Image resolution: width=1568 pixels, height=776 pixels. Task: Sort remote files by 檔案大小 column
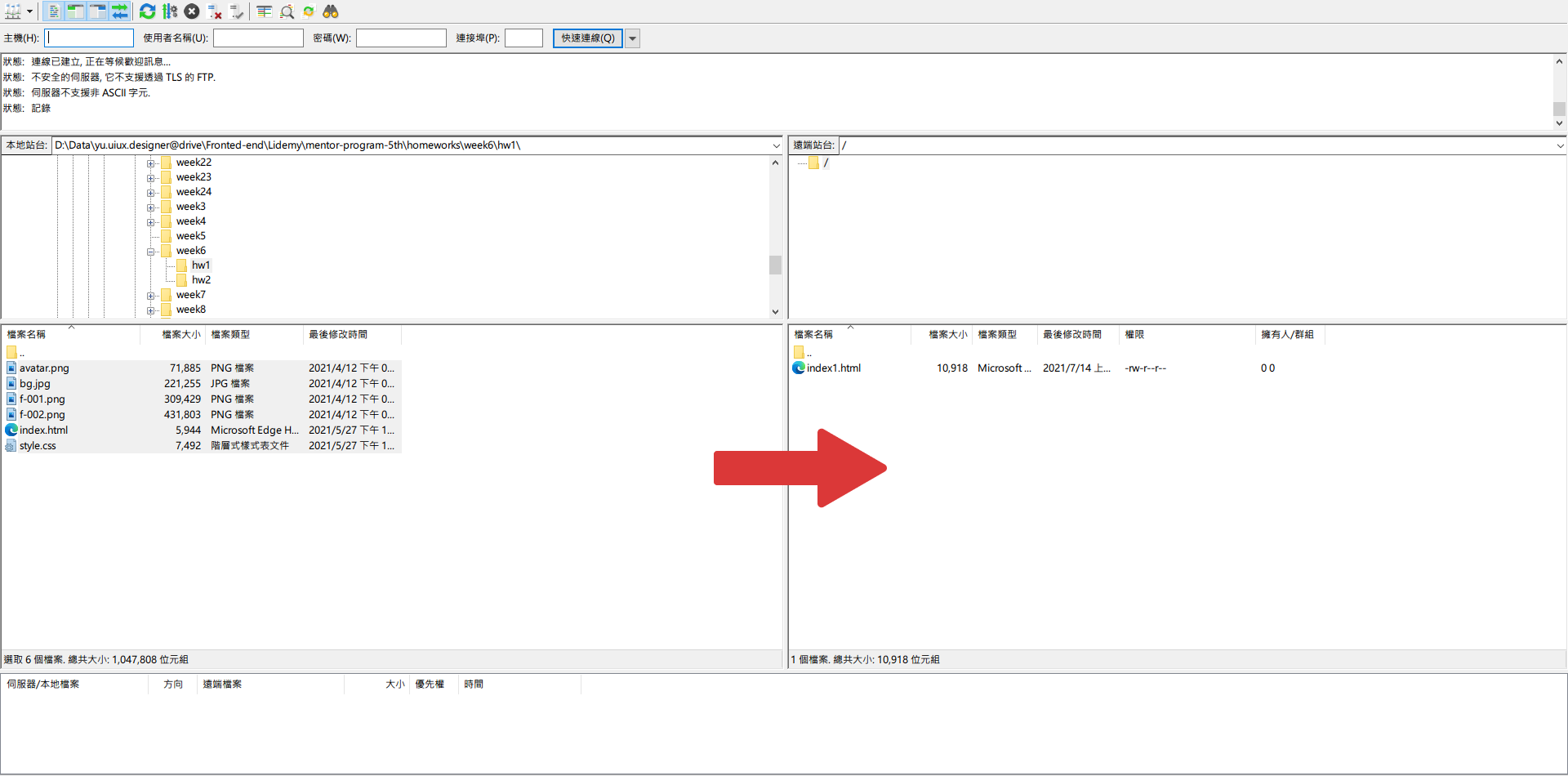942,334
